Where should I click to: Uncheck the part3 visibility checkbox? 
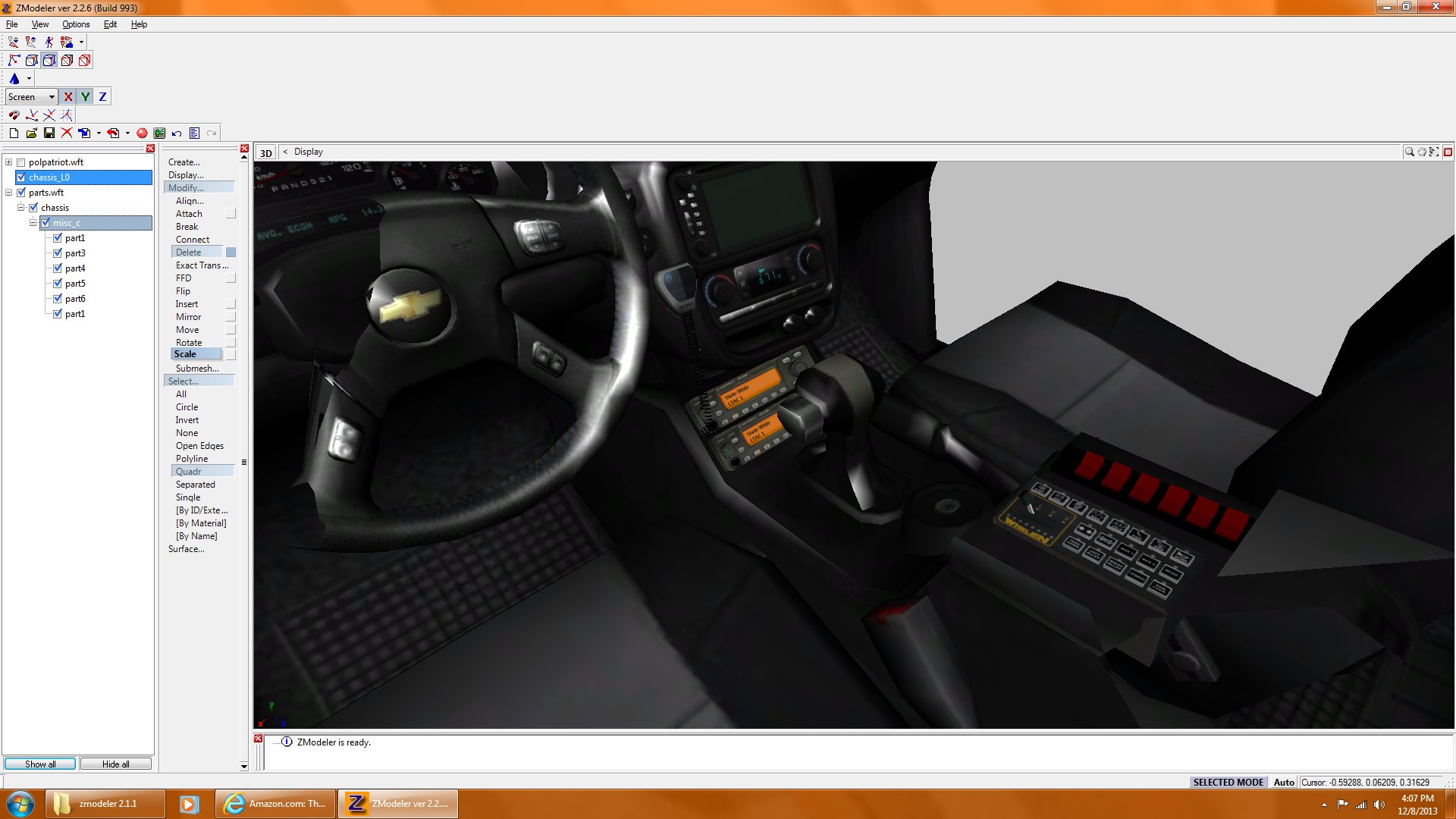click(x=58, y=253)
